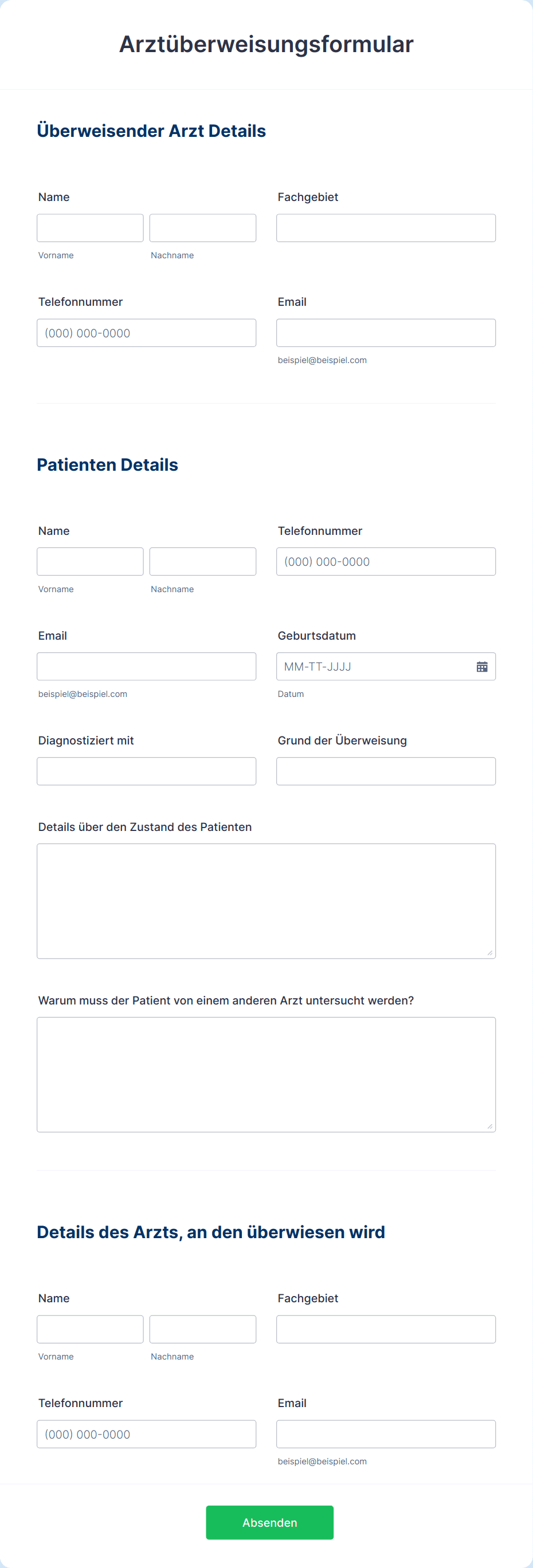Click the Grund der Überweisung field
533x1568 pixels.
(386, 771)
